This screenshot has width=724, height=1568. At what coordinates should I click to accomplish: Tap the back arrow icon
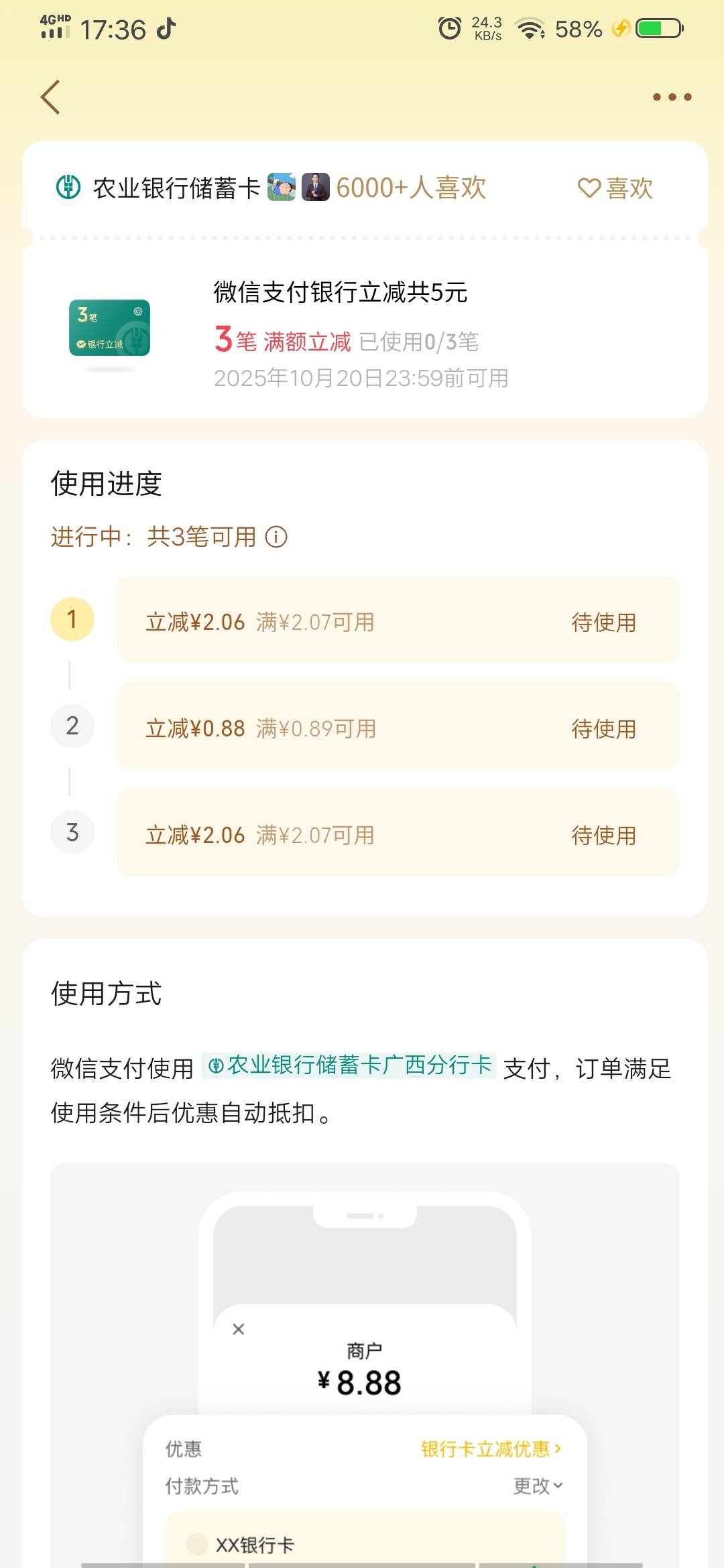(51, 97)
